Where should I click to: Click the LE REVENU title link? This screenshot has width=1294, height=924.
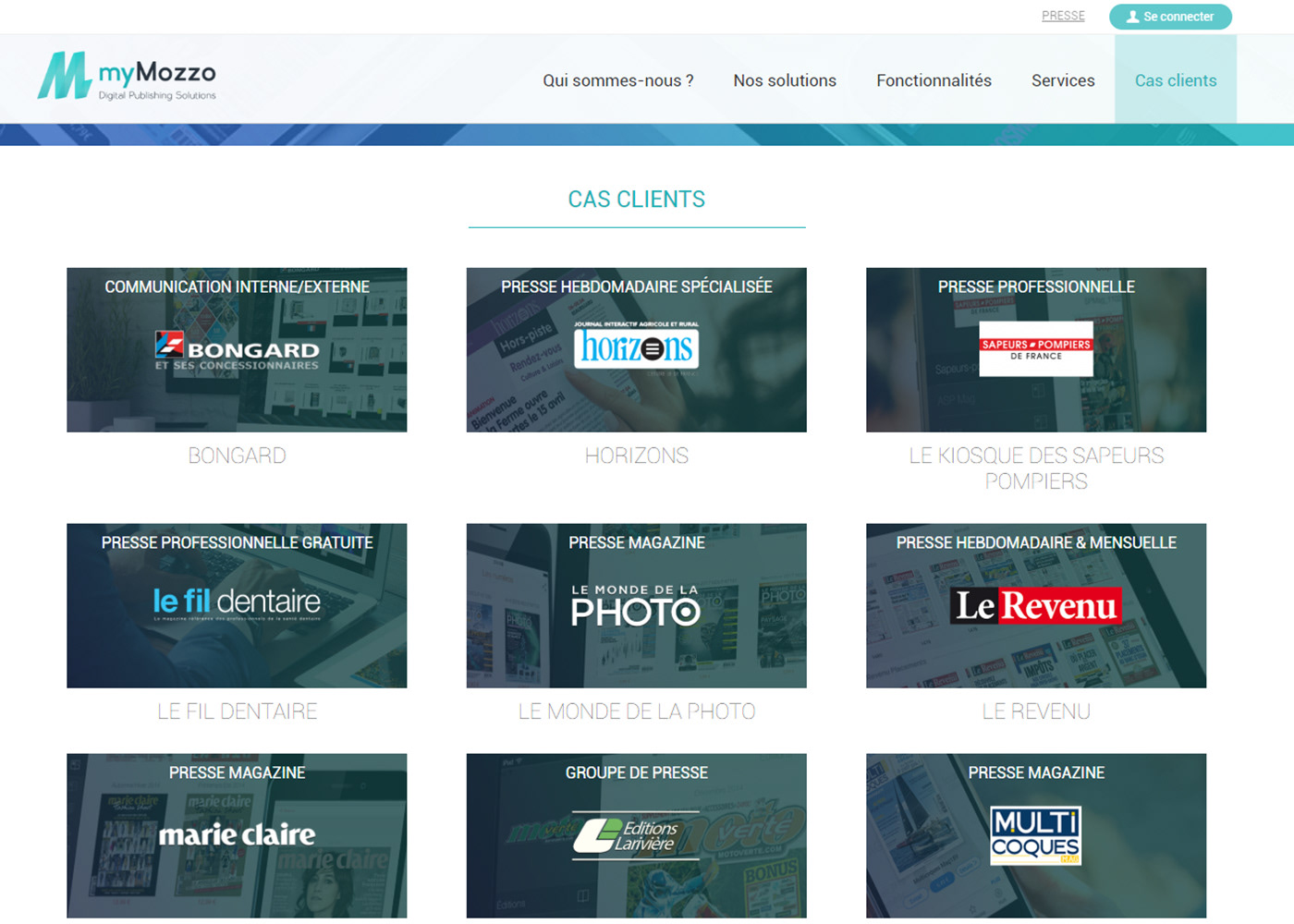point(1036,711)
